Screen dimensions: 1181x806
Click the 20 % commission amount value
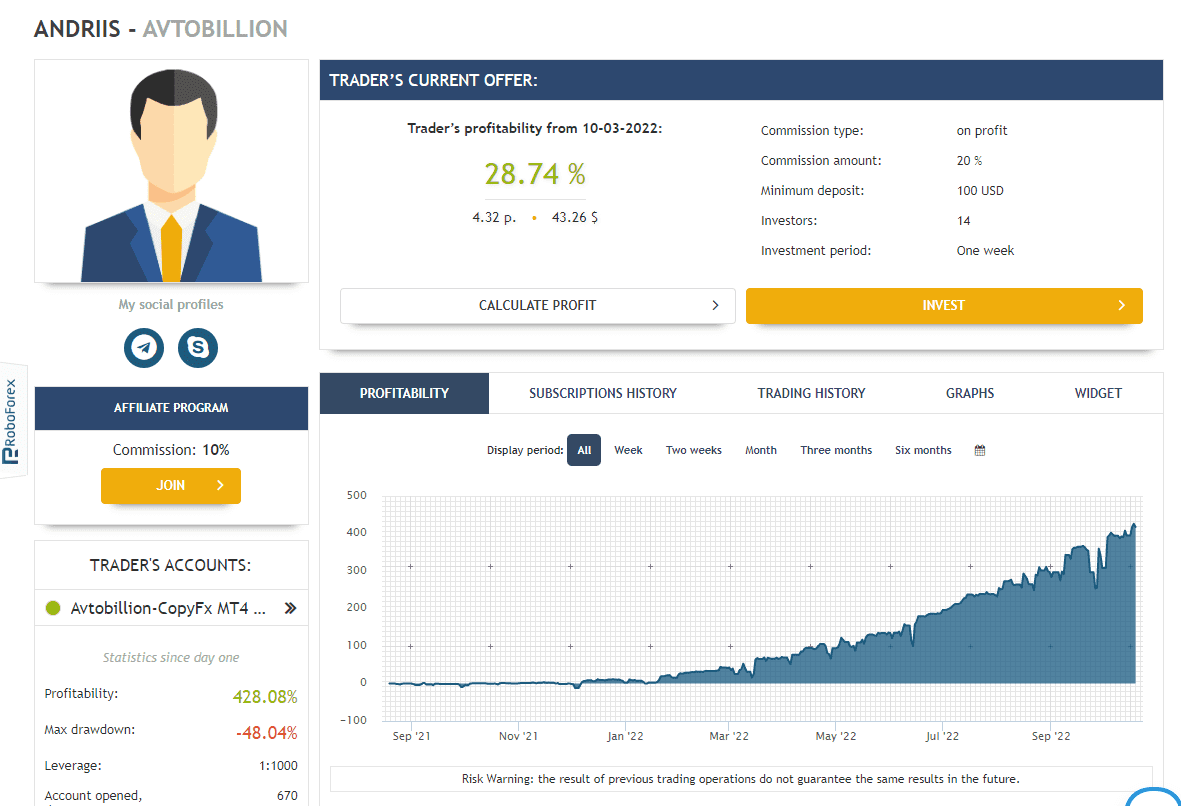click(x=969, y=160)
